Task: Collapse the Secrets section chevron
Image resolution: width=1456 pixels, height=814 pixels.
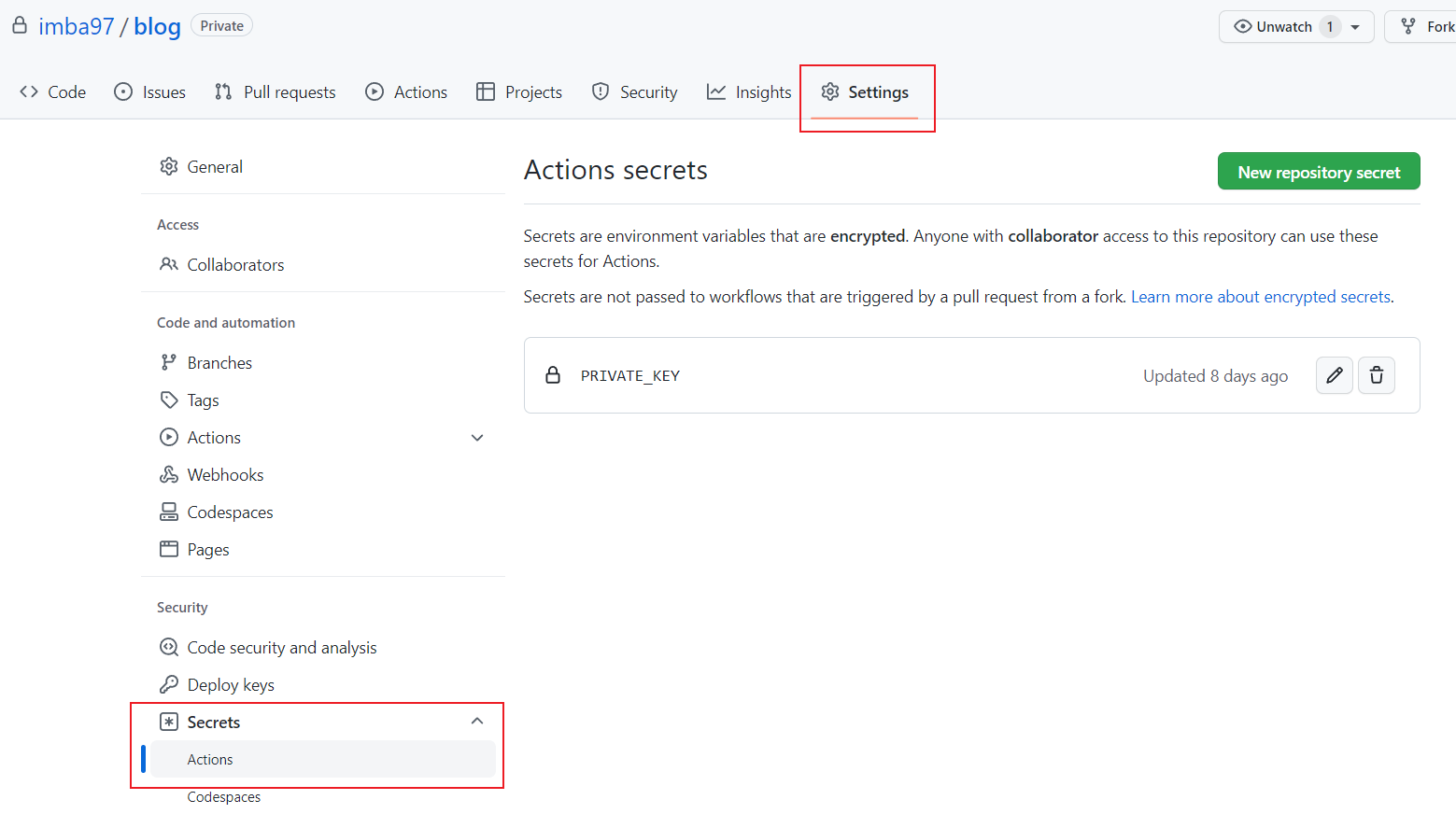Action: point(477,722)
